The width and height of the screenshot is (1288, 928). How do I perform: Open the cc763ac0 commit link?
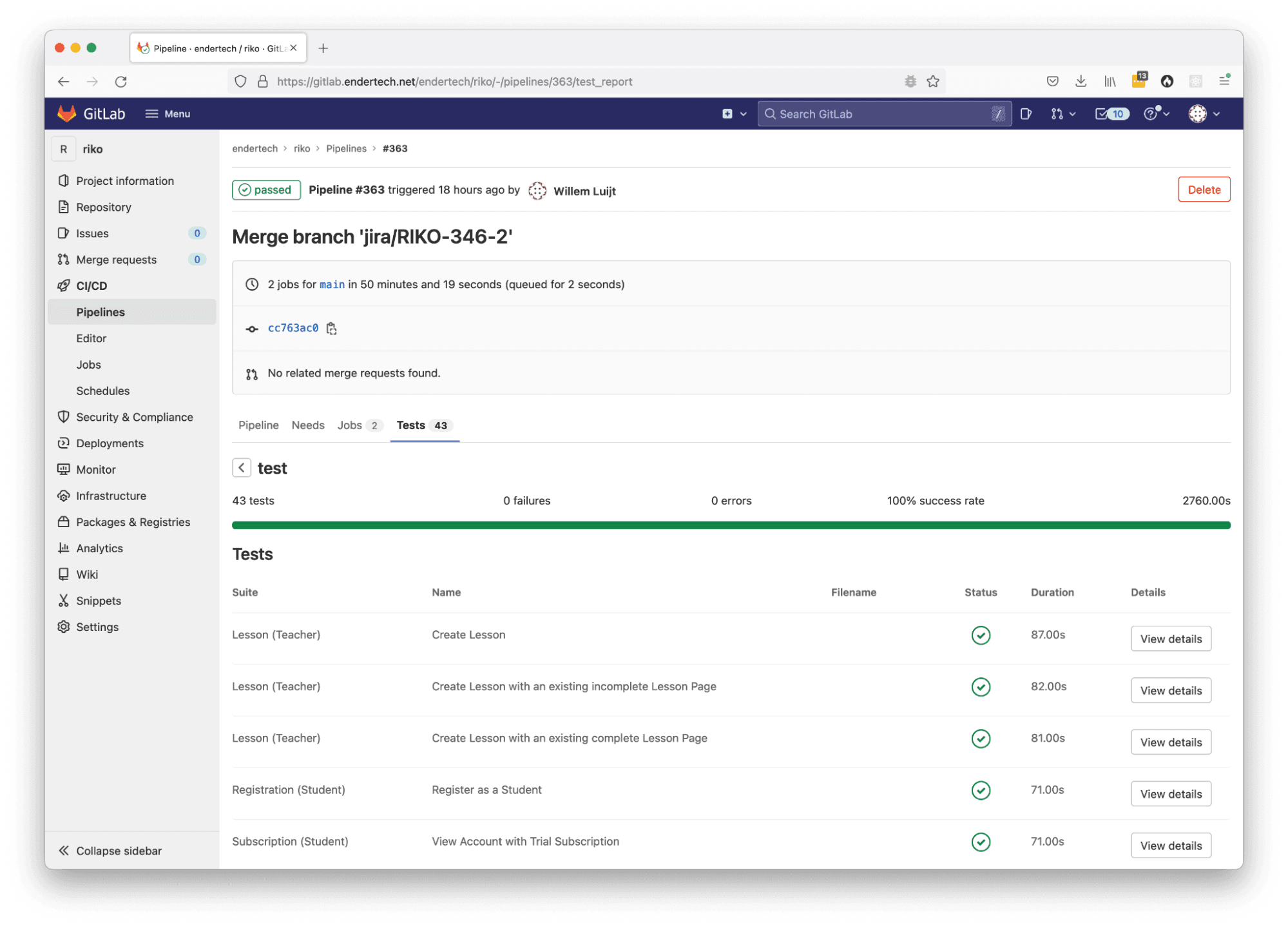pos(293,329)
